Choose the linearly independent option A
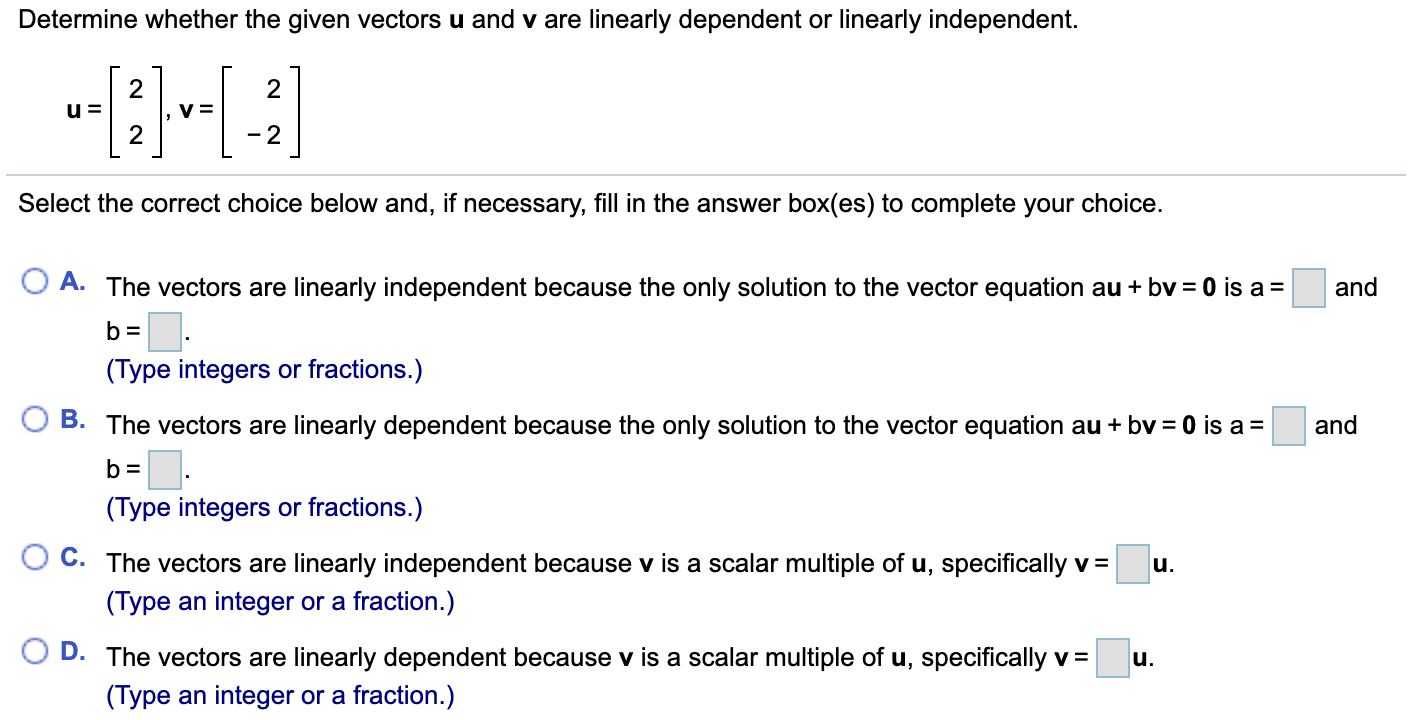The width and height of the screenshot is (1410, 720). (35, 283)
